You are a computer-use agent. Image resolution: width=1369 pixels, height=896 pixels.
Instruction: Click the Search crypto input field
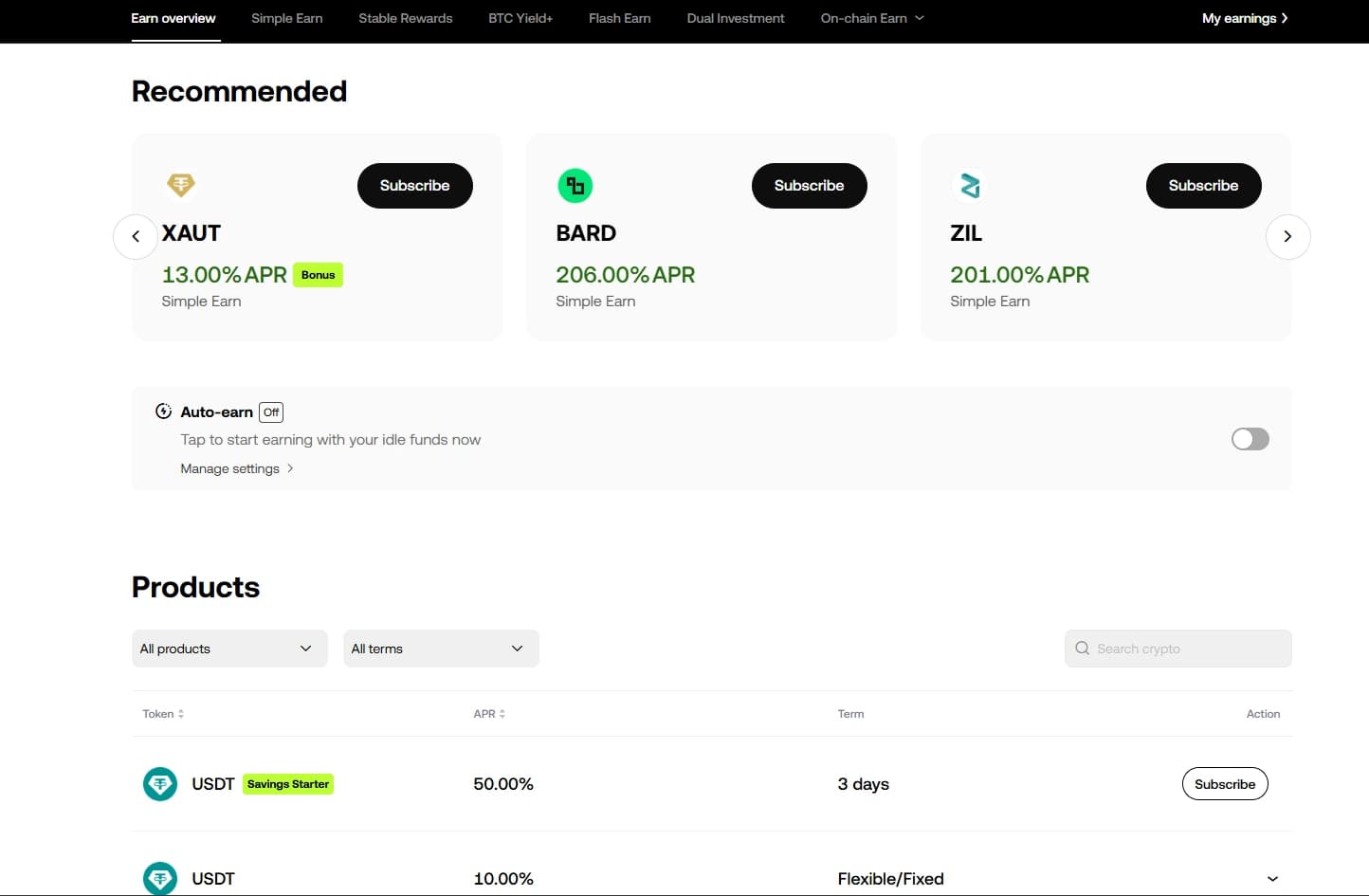1177,649
